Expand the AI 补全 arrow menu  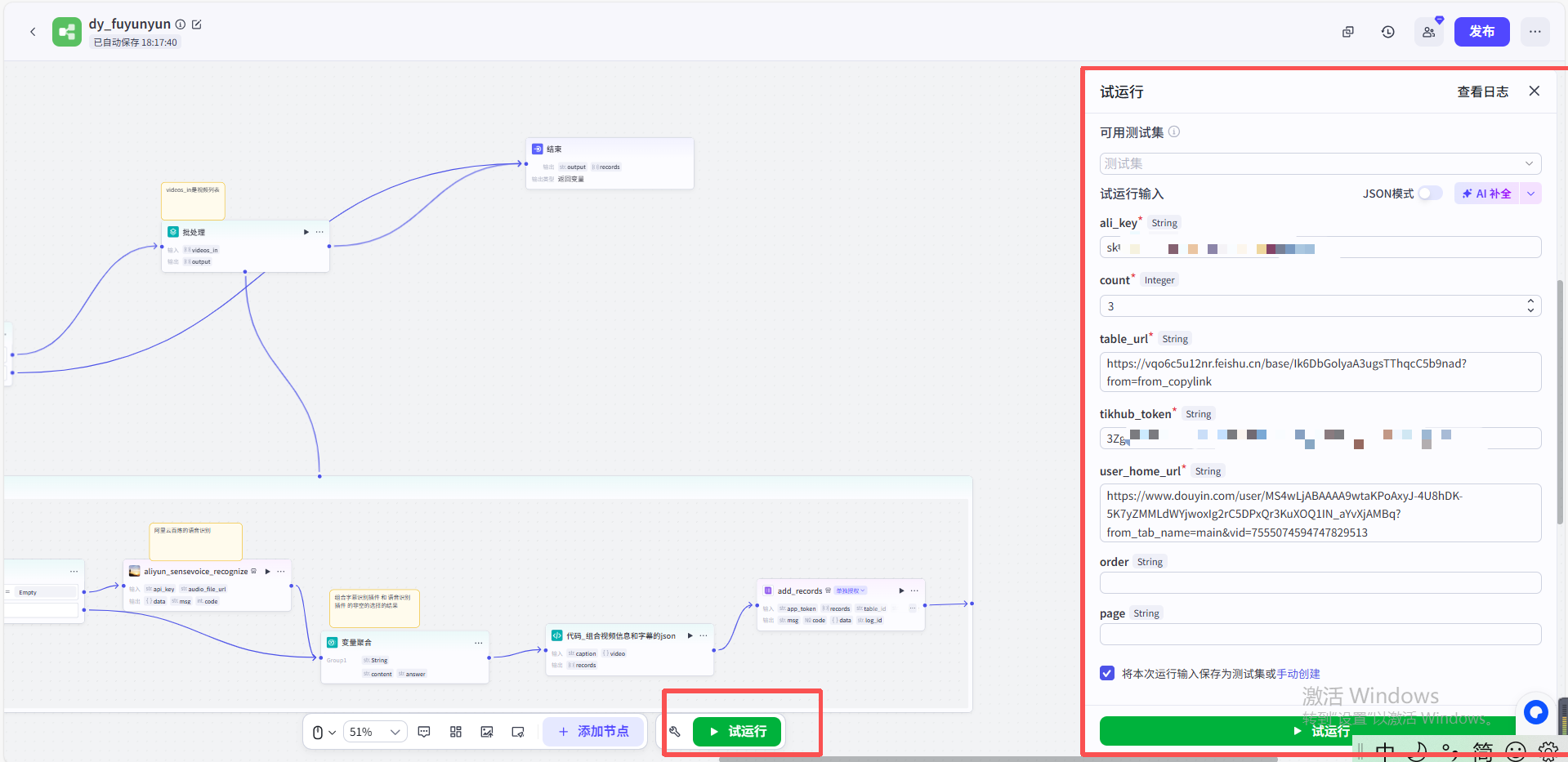click(x=1530, y=194)
